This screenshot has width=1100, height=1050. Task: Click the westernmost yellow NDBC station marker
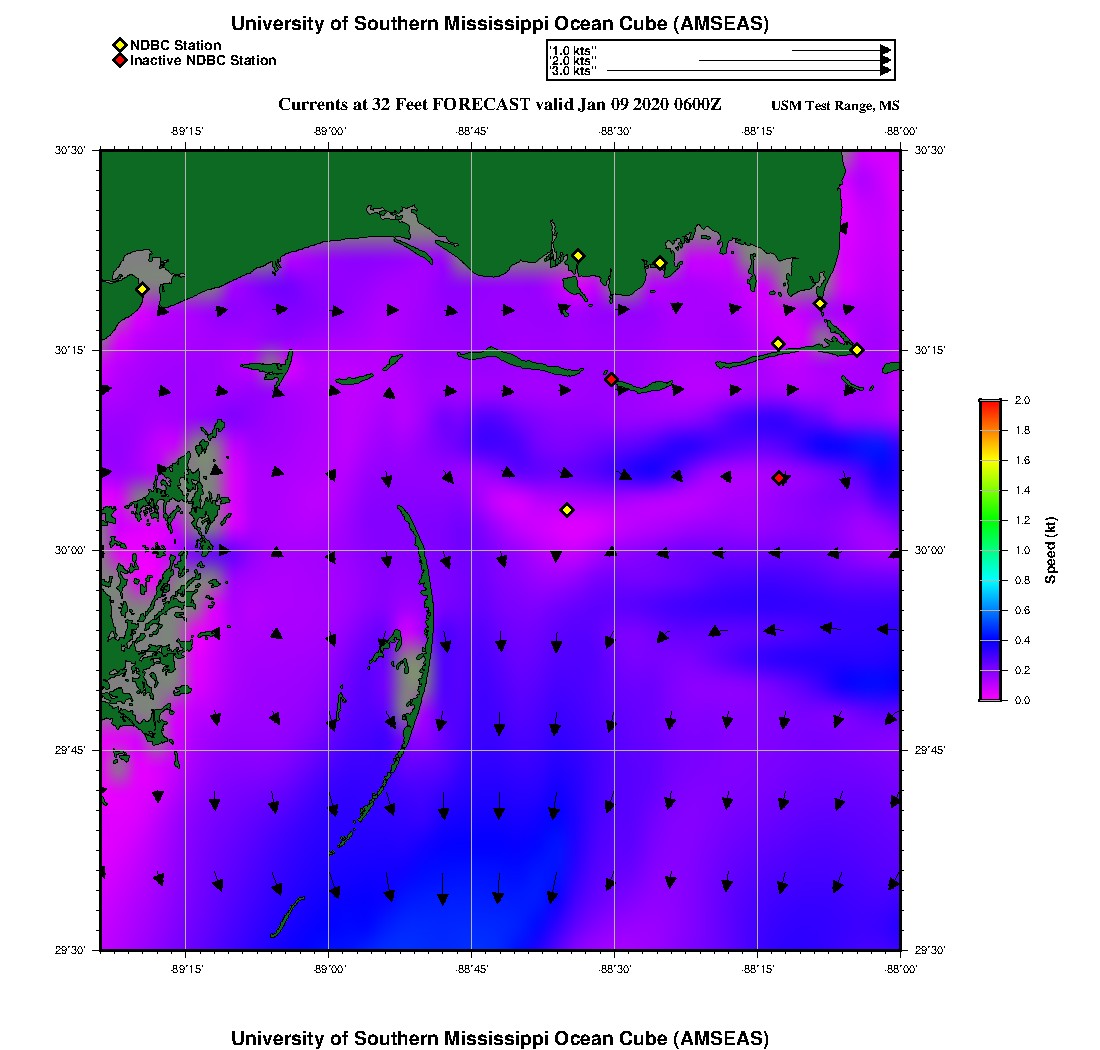(x=142, y=289)
